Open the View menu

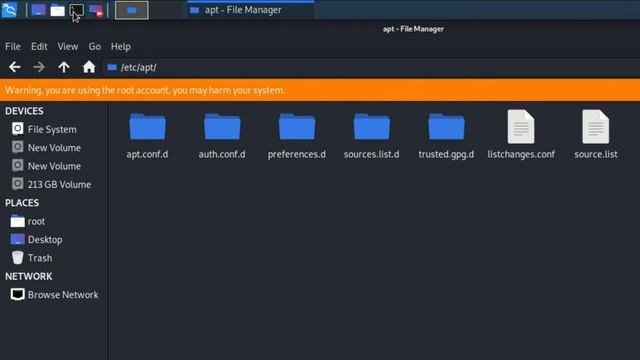pyautogui.click(x=68, y=47)
